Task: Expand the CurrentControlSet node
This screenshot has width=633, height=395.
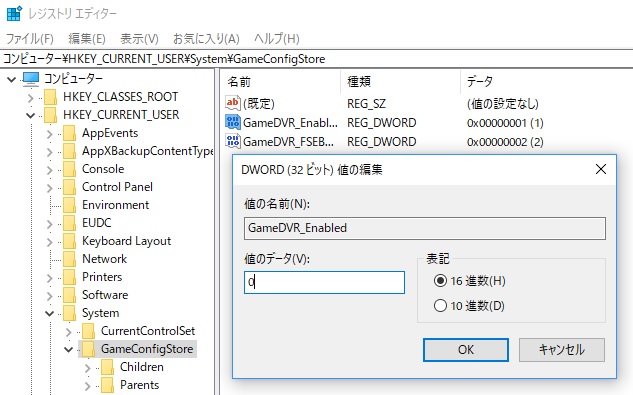Action: pyautogui.click(x=69, y=332)
